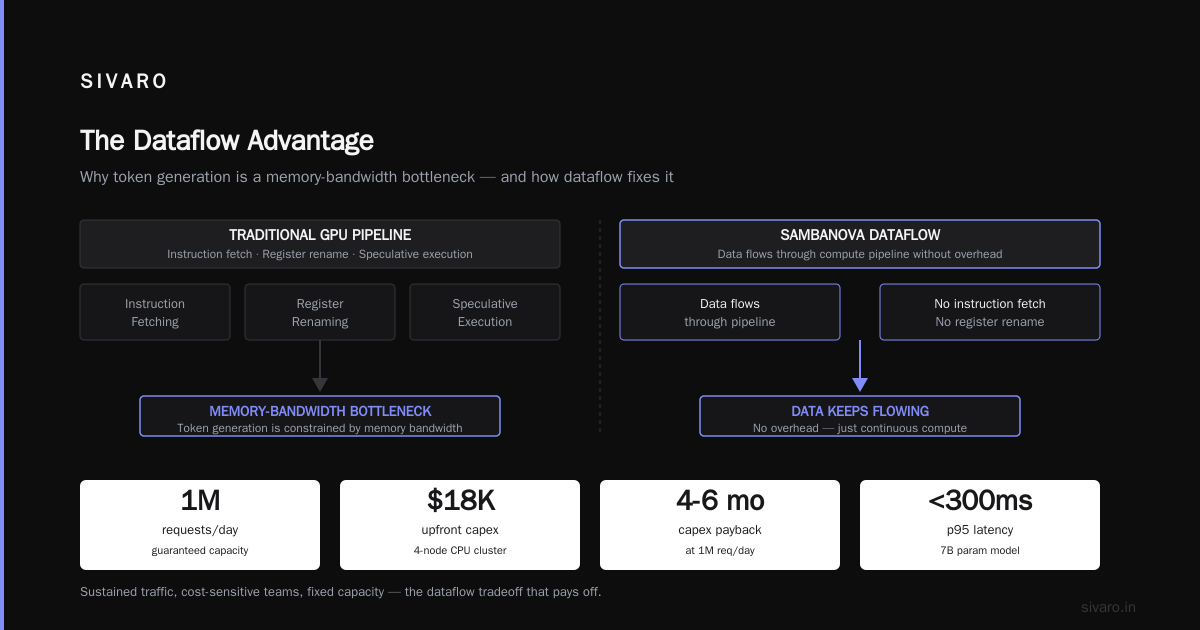Click the subtitle about memory-bandwidth bottleneck
Image resolution: width=1200 pixels, height=630 pixels.
tap(377, 177)
